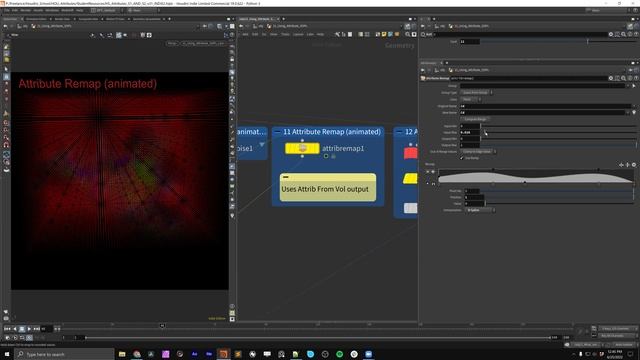
Task: Add a new pane tab in scene view
Action: [169, 19]
